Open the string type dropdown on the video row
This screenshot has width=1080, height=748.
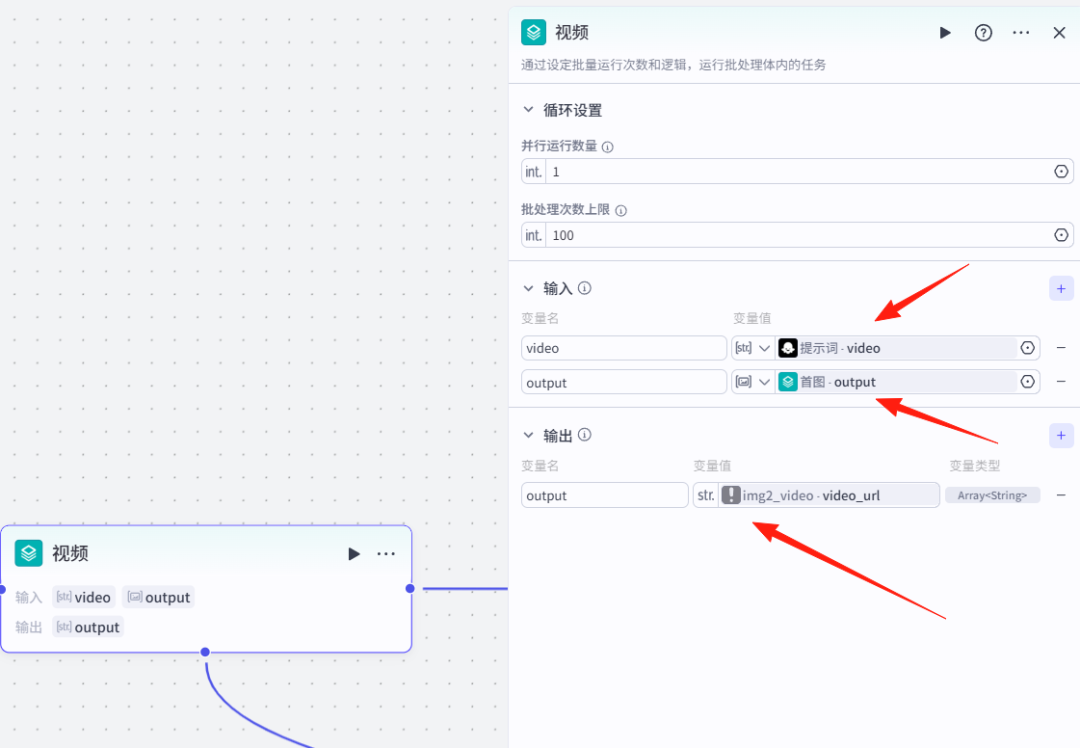coord(752,347)
